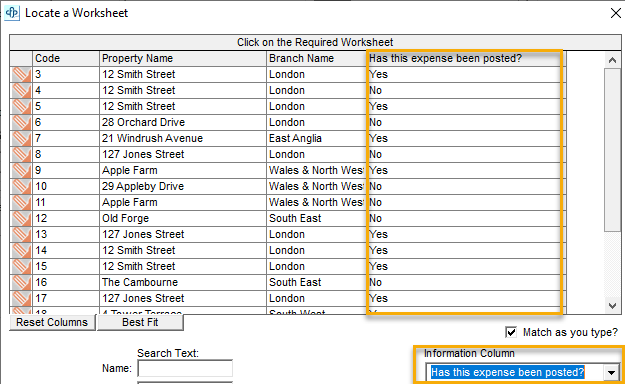This screenshot has height=384, width=625.
Task: Click the worksheet icon for code 4
Action: point(21,91)
